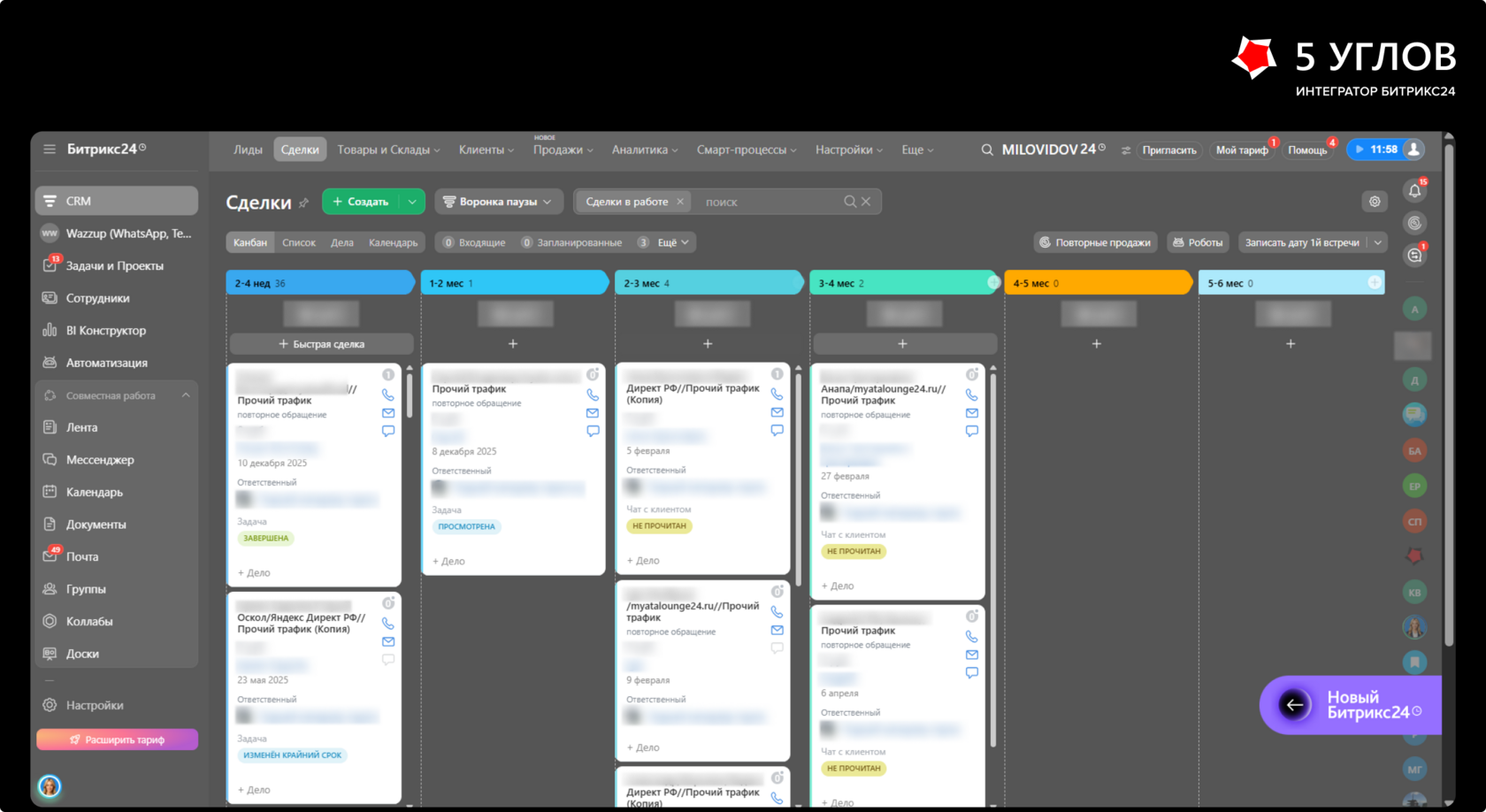Viewport: 1486px width, 812px height.
Task: Click the Расширить тариф button
Action: point(117,739)
